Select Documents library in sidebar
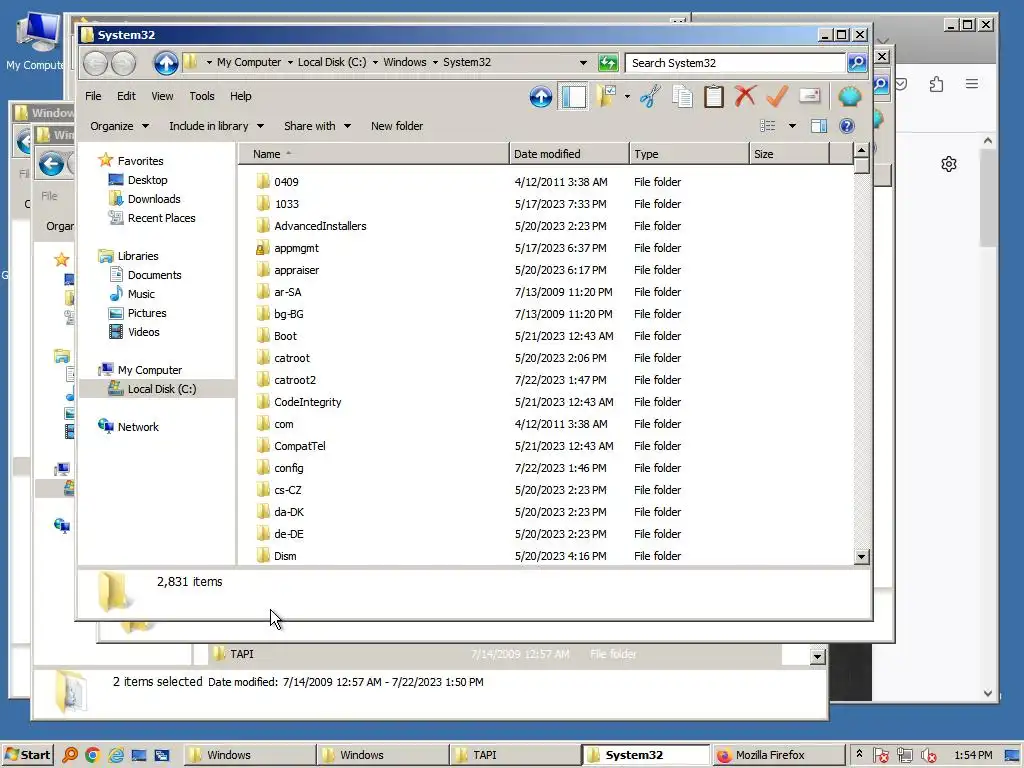1024x768 pixels. point(154,275)
